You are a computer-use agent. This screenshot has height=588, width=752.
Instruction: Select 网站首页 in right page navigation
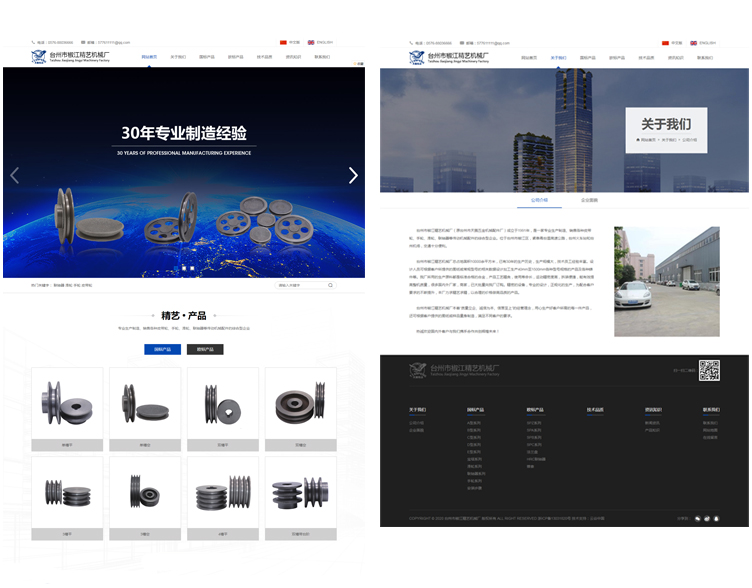(x=529, y=58)
